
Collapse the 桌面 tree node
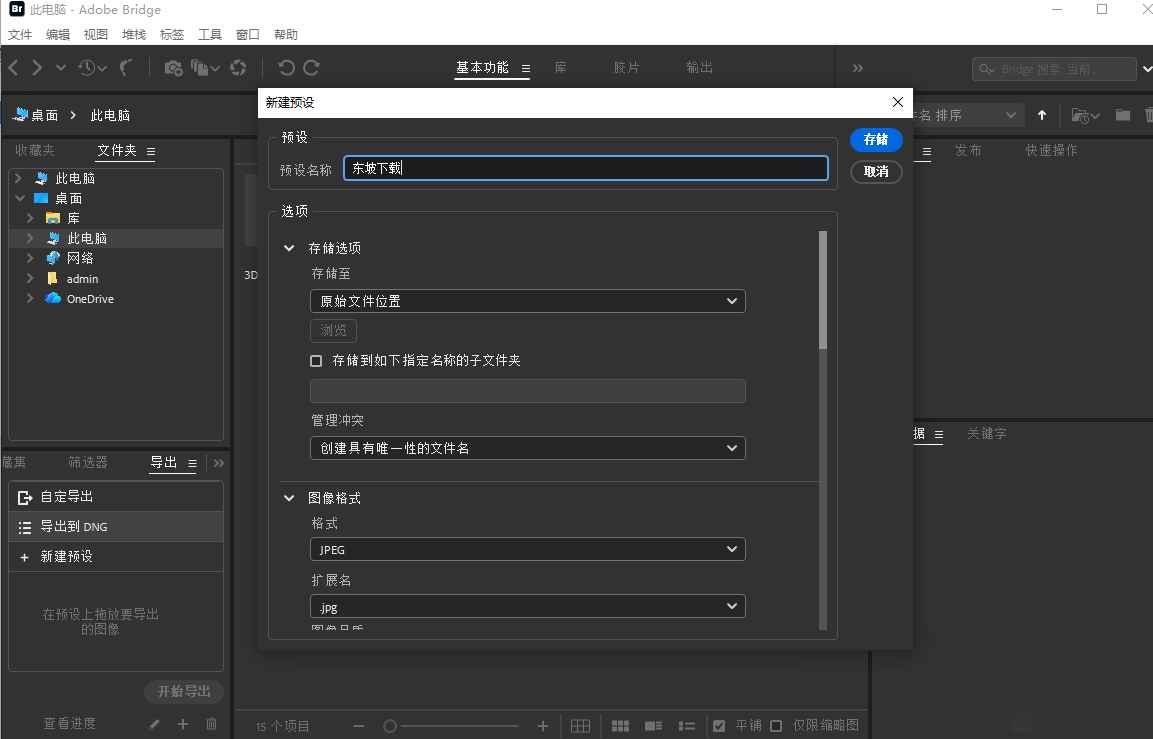tap(20, 198)
